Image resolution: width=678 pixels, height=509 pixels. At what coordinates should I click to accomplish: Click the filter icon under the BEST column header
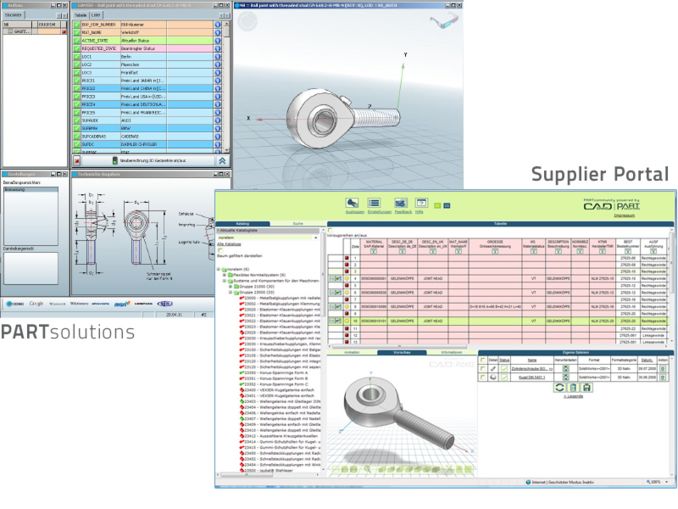(x=628, y=251)
